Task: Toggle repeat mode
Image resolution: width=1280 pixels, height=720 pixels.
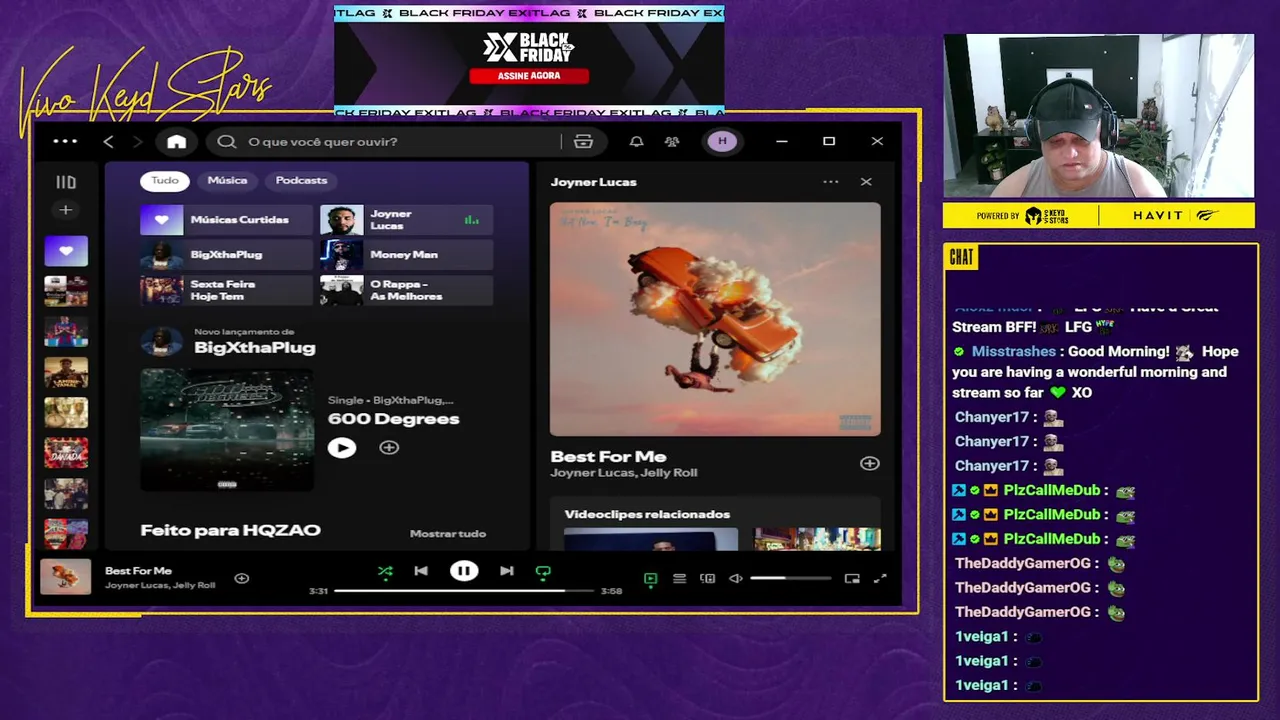Action: click(x=543, y=572)
